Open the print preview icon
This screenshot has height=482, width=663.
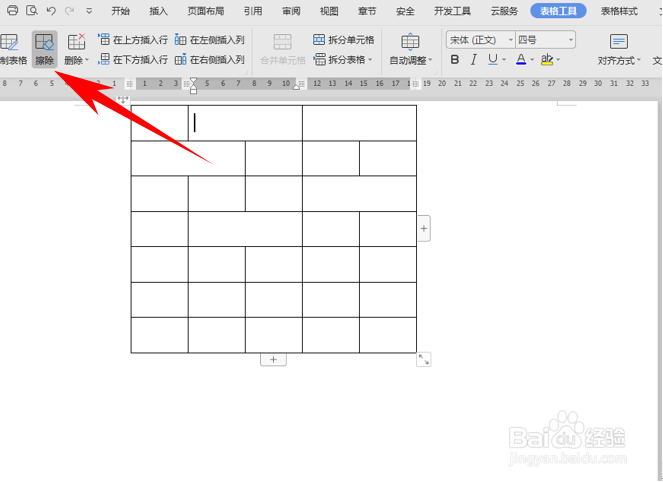pos(32,10)
